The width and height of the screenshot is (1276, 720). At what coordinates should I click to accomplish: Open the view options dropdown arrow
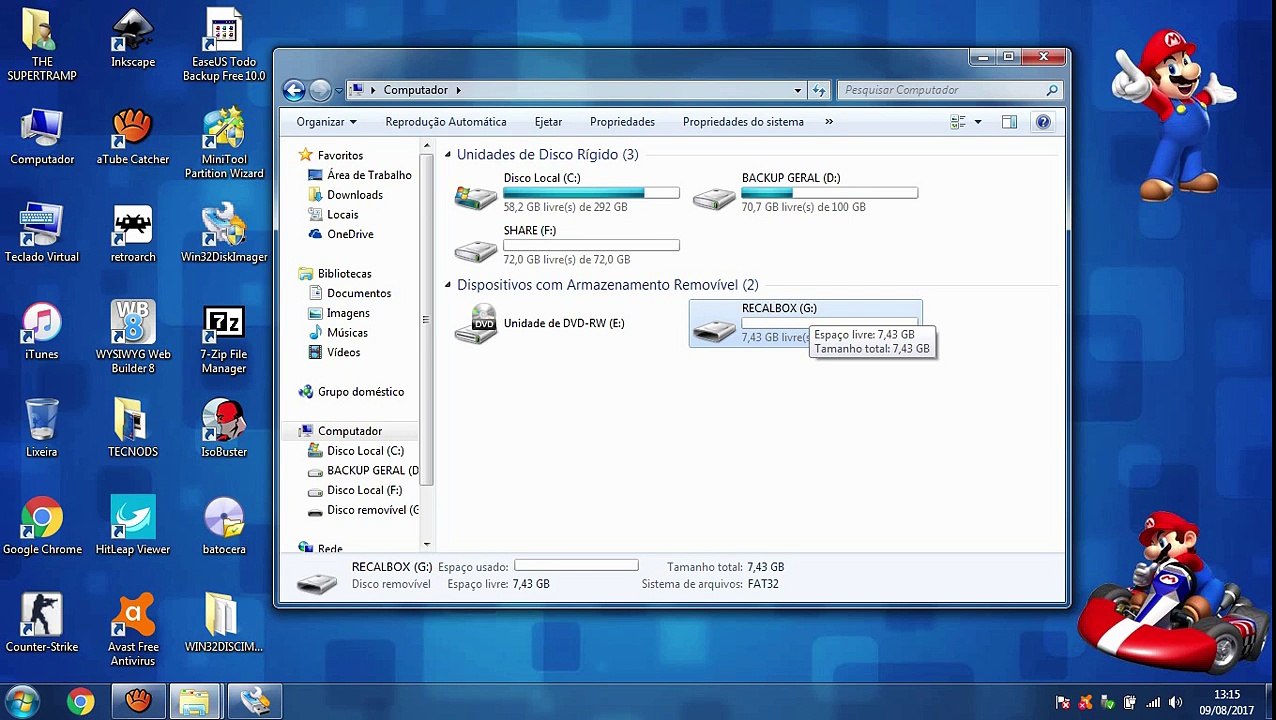(978, 122)
